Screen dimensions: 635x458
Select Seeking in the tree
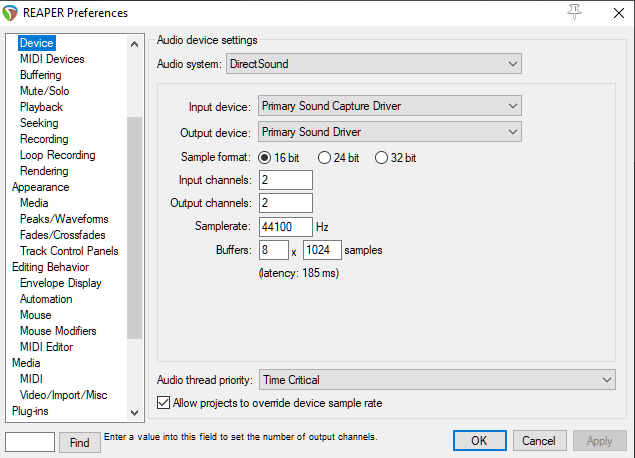point(39,123)
